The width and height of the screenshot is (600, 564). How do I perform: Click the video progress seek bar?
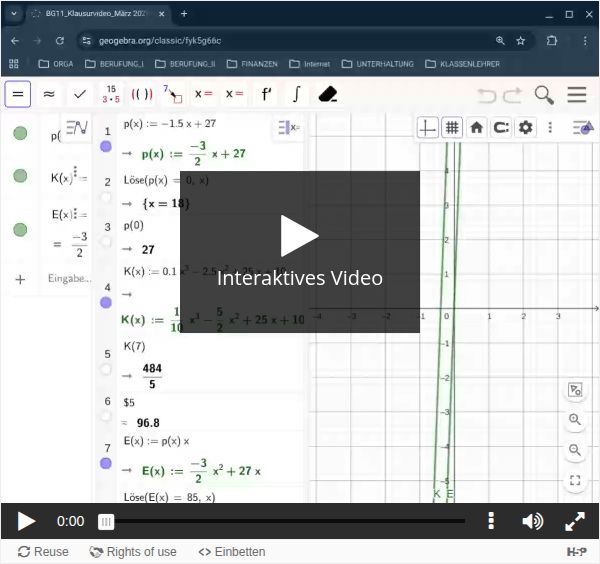click(x=285, y=521)
